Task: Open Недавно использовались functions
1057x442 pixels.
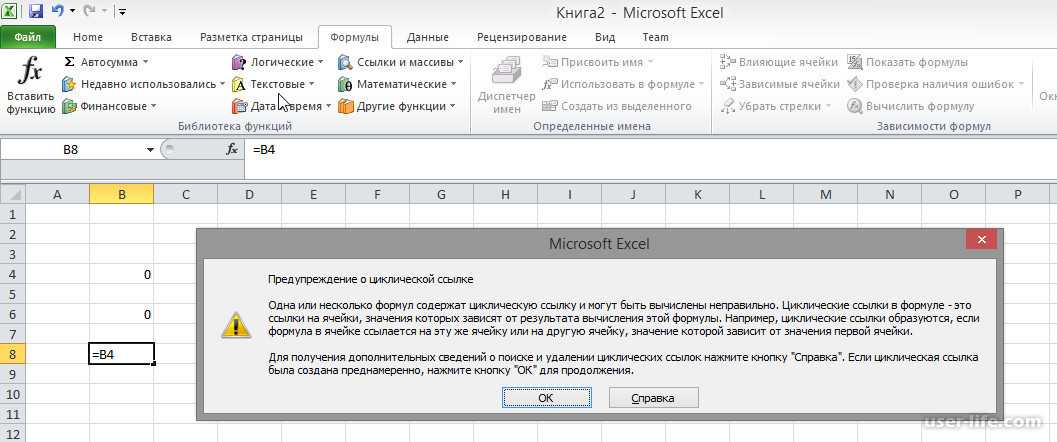Action: [x=144, y=84]
